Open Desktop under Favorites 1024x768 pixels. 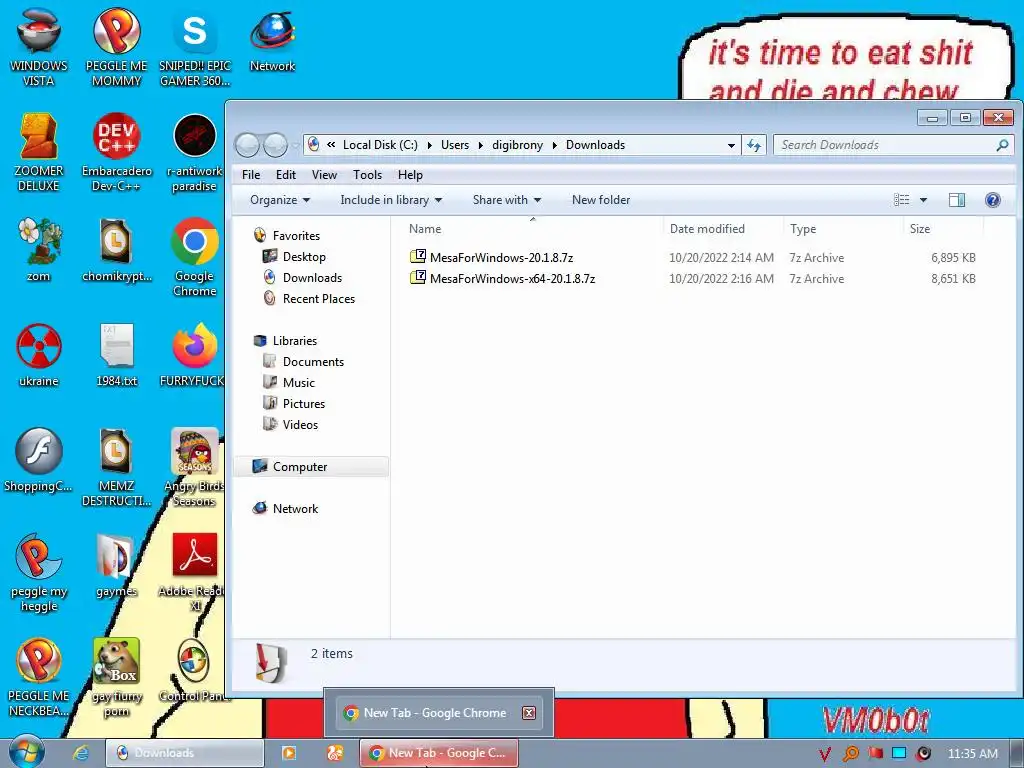pos(304,257)
